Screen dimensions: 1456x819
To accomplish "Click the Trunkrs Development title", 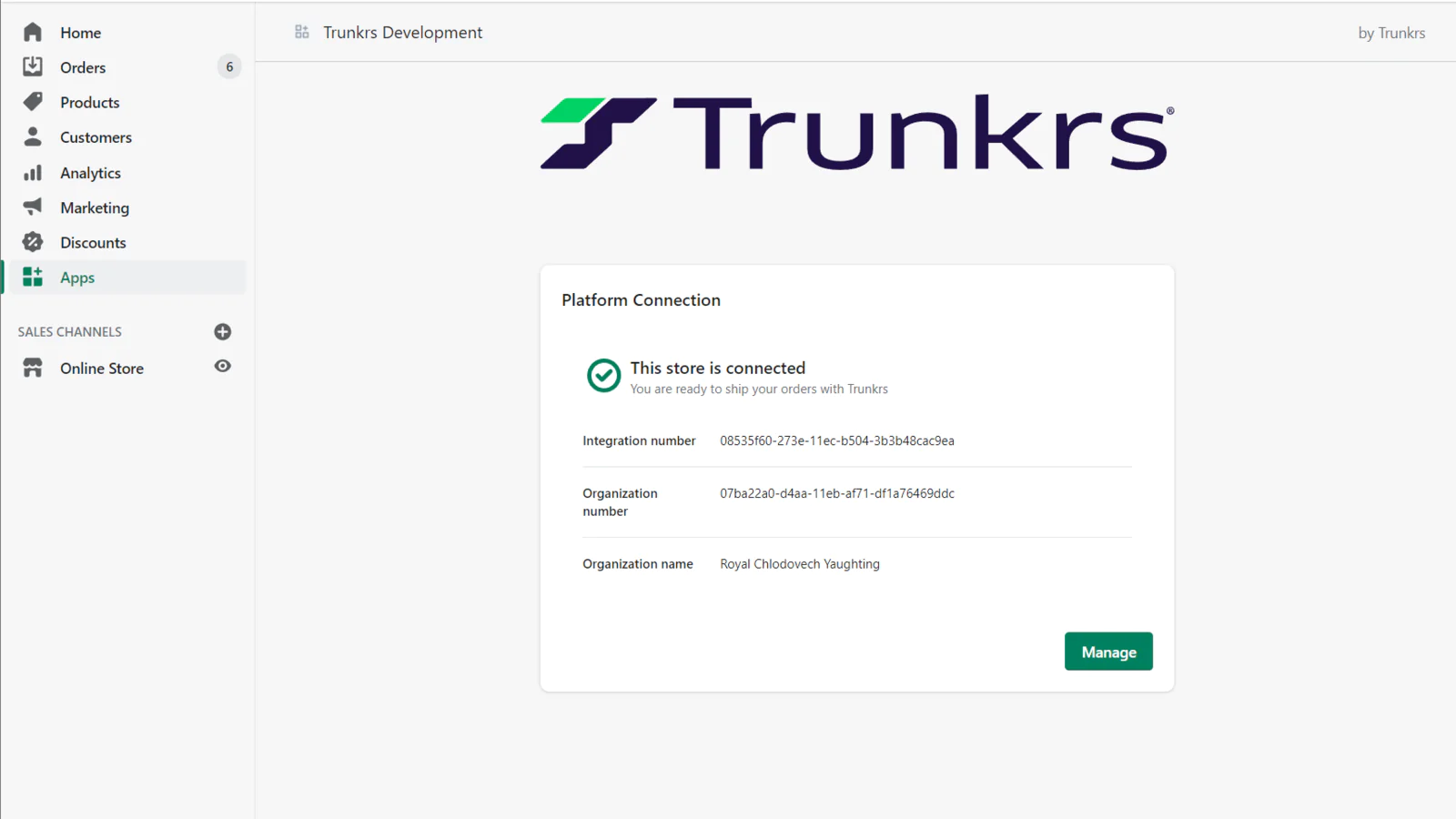I will coord(402,33).
